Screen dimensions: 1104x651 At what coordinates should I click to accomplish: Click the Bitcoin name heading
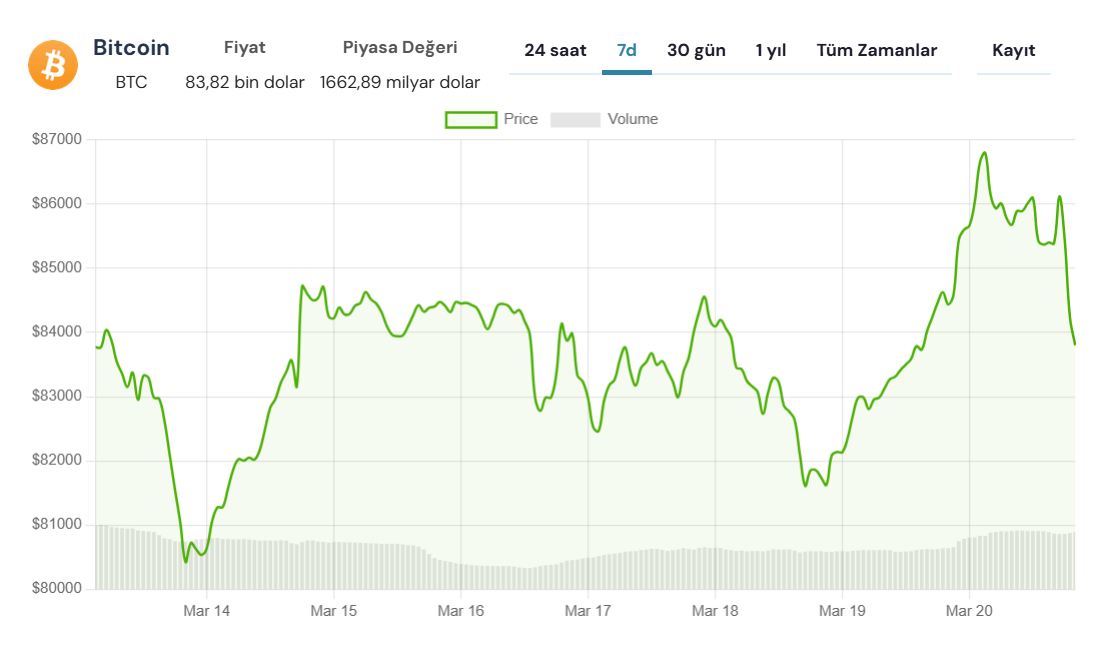coord(131,47)
